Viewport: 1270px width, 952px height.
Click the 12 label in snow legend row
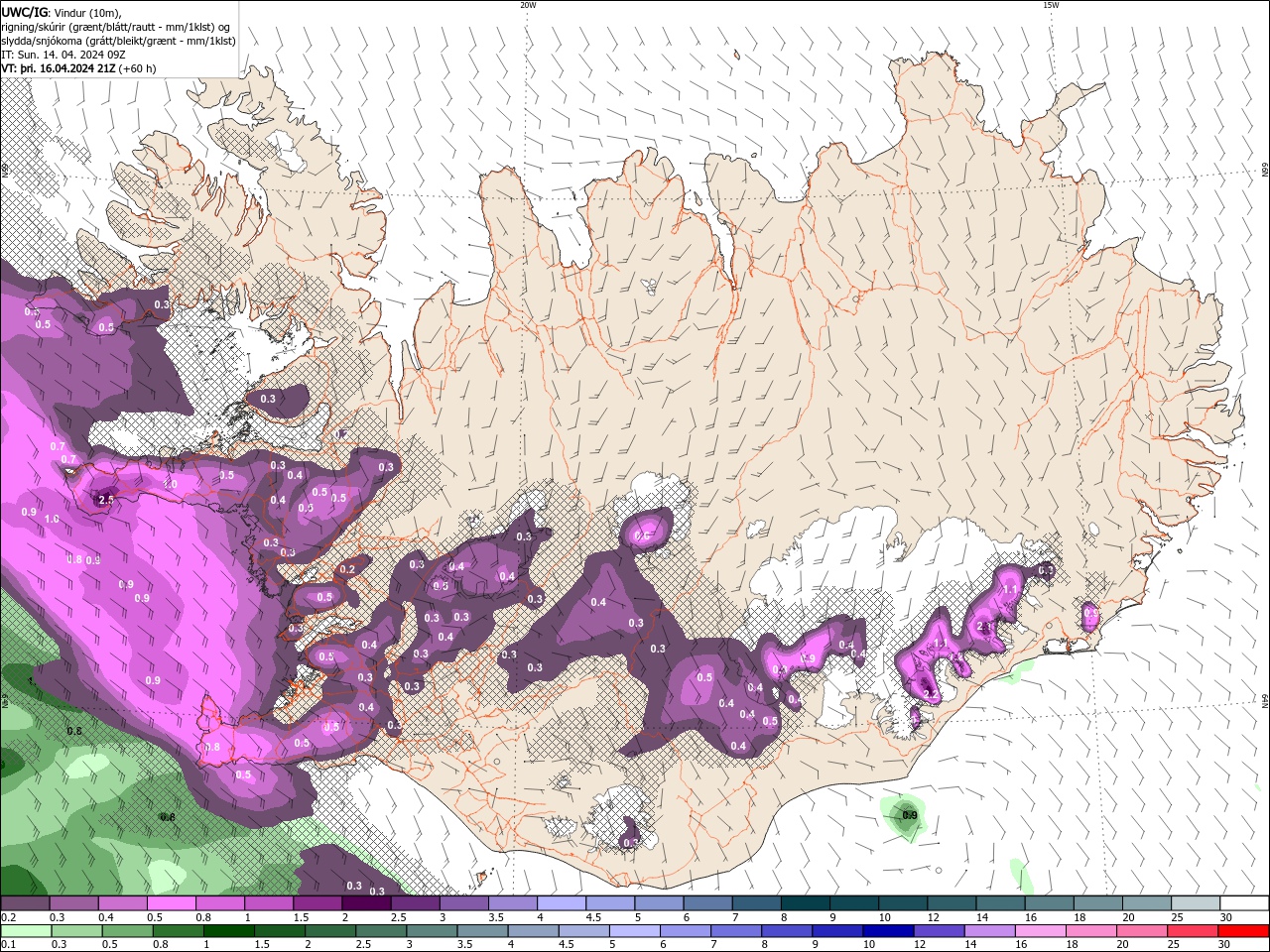[x=933, y=917]
